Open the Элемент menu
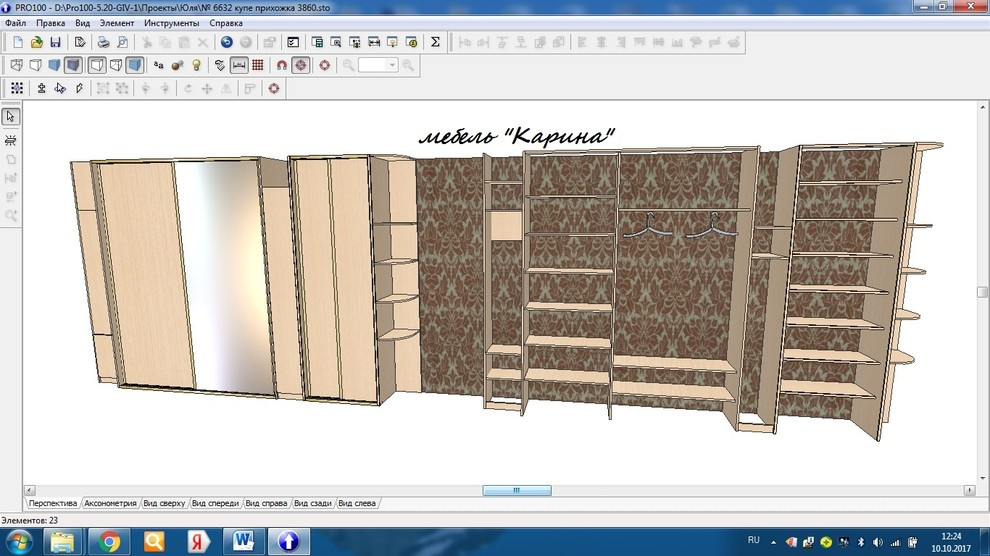 click(117, 22)
